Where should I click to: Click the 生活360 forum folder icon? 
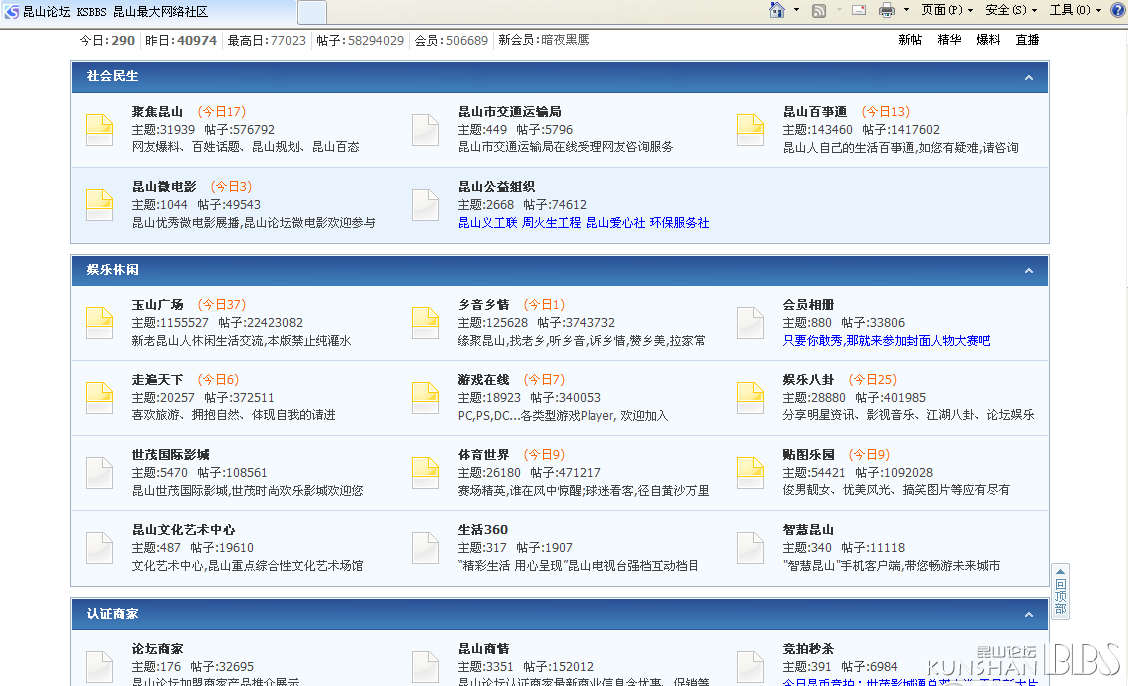coord(425,548)
